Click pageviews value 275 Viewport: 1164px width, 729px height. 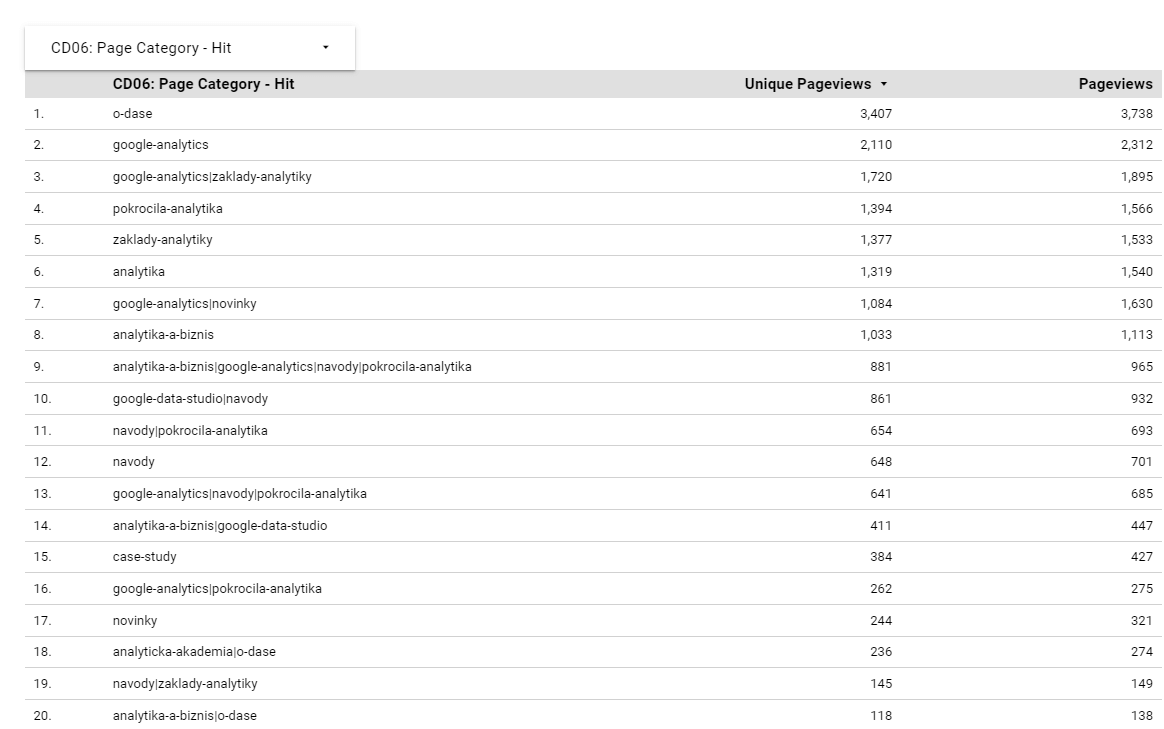click(x=1142, y=589)
